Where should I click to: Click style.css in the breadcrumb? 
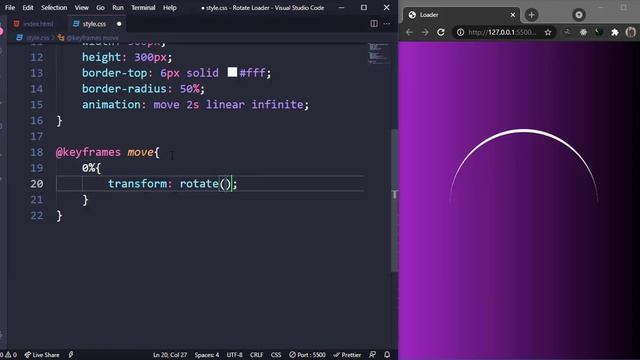pos(37,38)
